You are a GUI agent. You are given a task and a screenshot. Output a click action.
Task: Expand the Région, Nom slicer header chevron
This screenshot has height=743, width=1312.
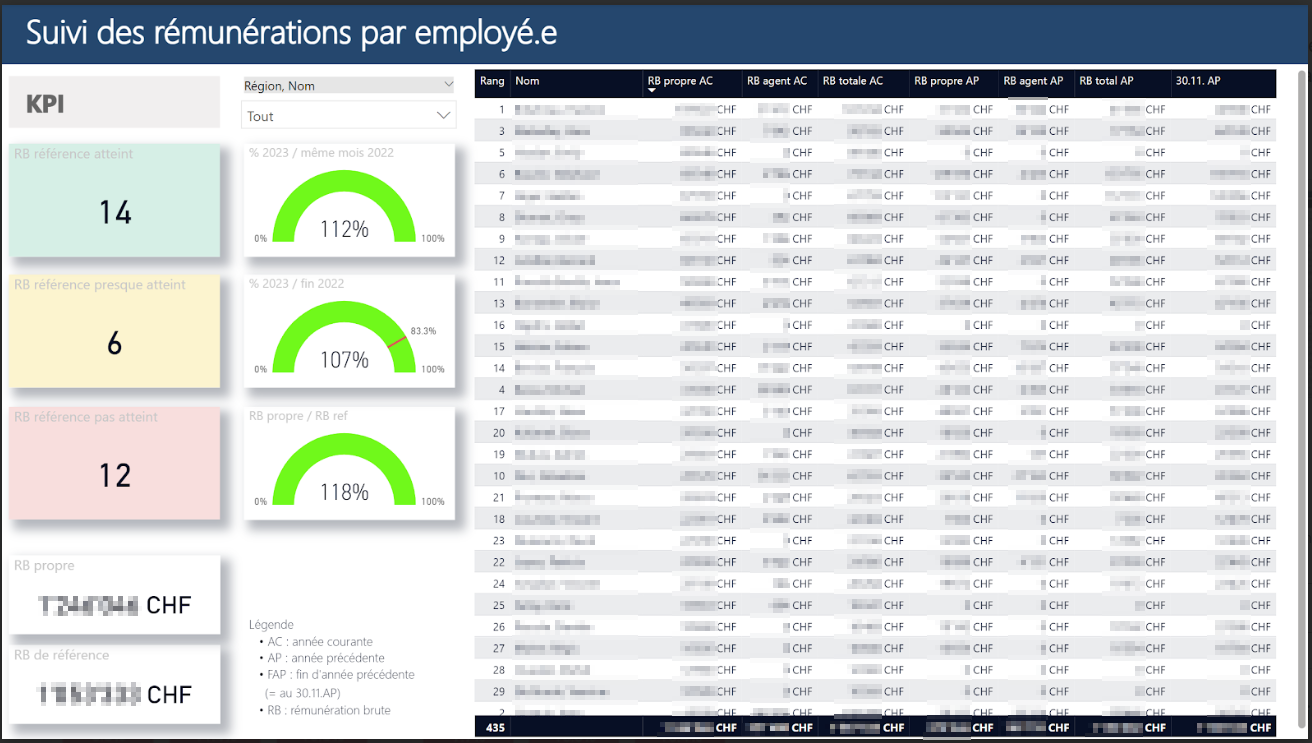point(446,86)
